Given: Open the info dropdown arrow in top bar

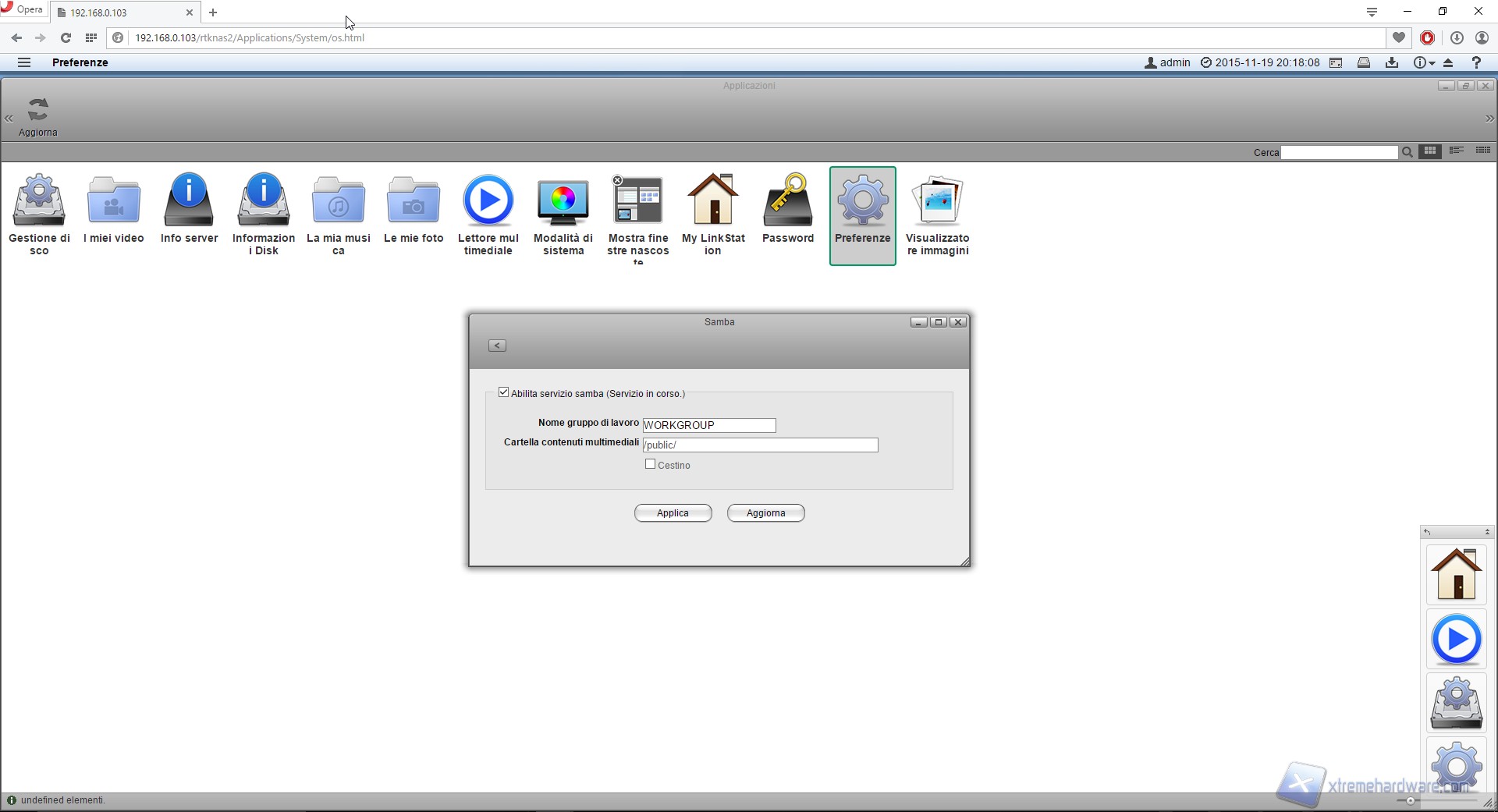Looking at the screenshot, I should (1432, 63).
